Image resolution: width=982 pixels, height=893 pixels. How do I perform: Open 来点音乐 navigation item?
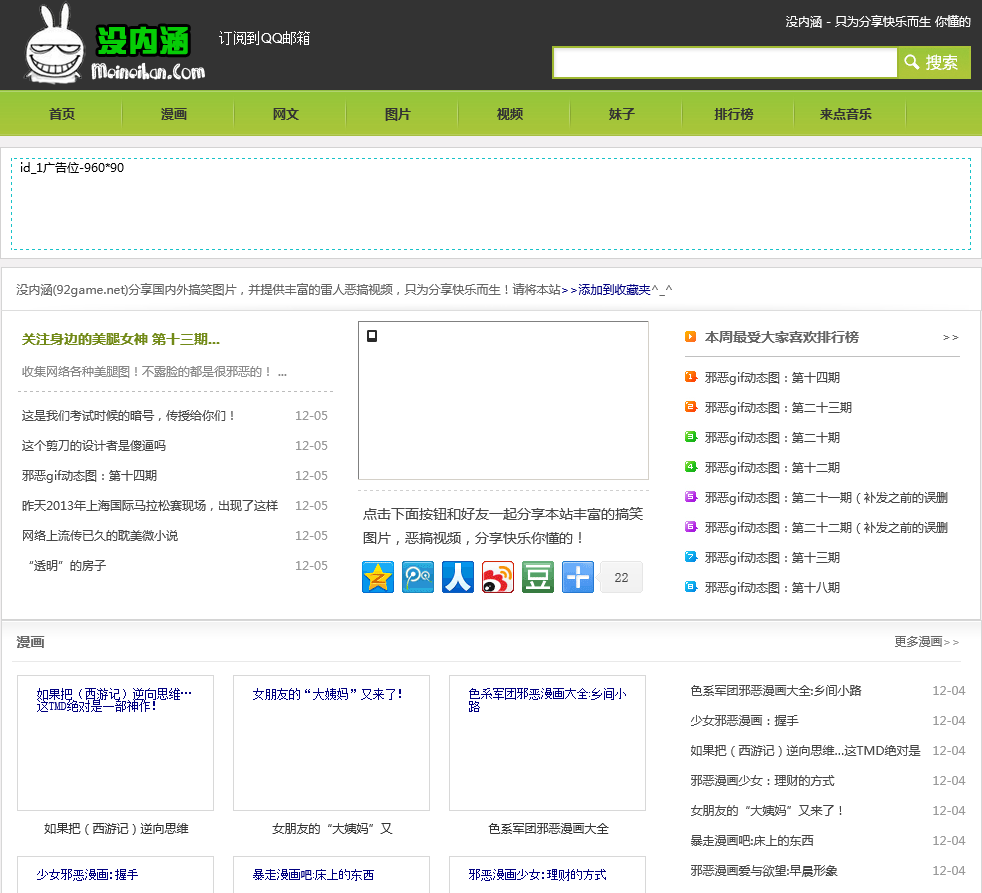tap(846, 114)
